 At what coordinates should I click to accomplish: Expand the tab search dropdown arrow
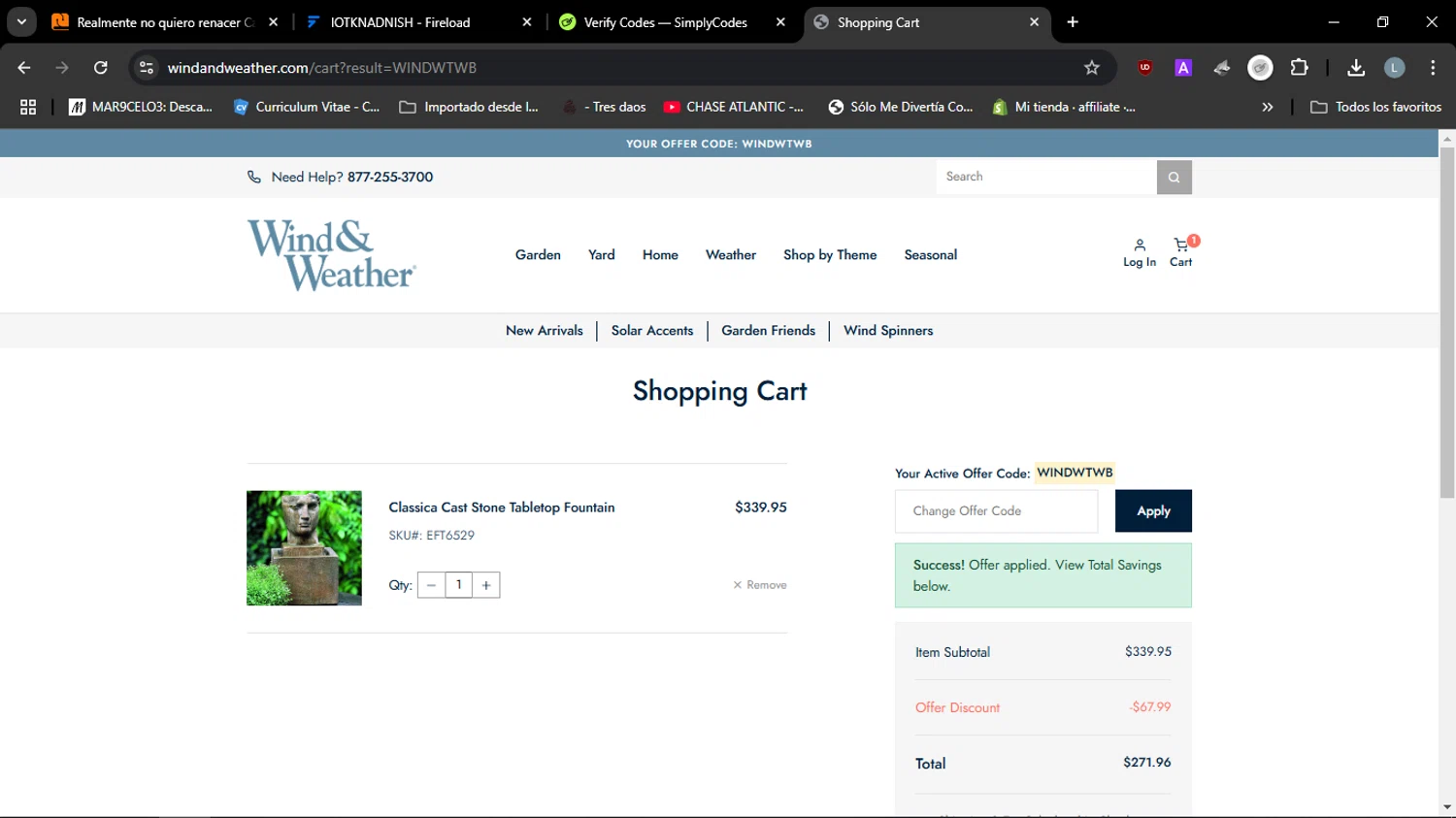click(x=21, y=21)
